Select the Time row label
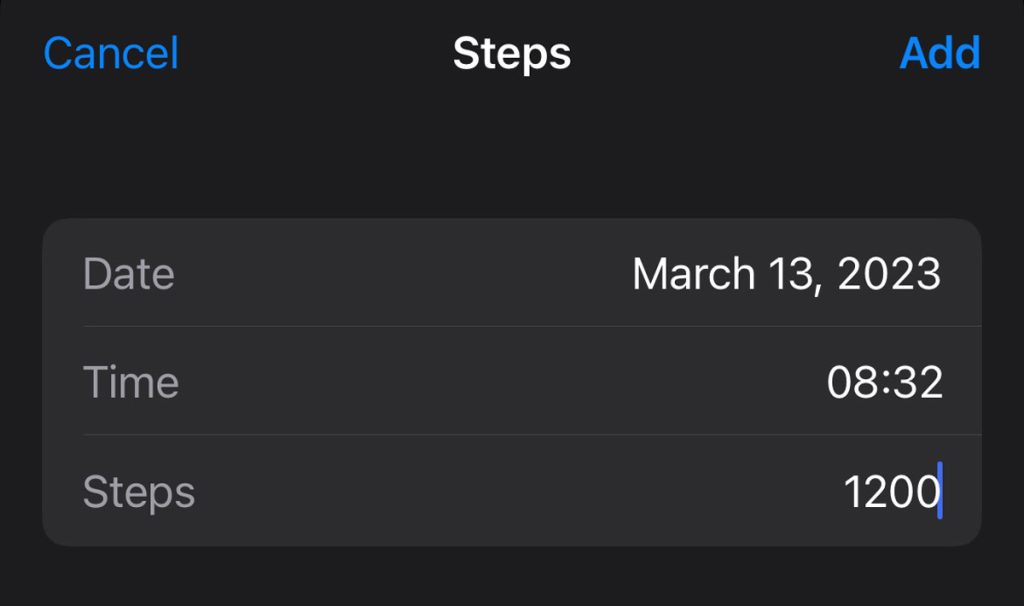This screenshot has height=606, width=1024. click(x=130, y=382)
